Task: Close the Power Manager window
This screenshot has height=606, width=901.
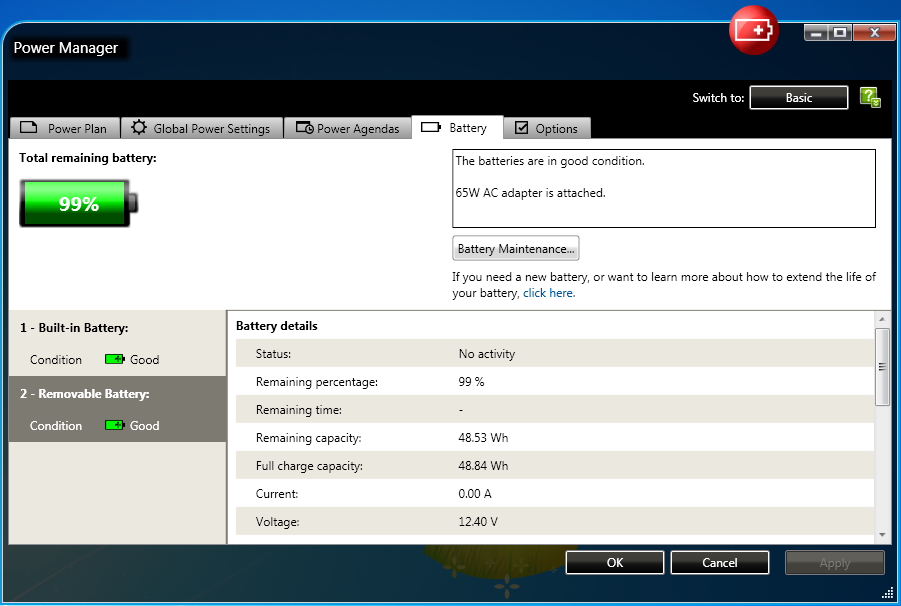Action: [x=874, y=33]
